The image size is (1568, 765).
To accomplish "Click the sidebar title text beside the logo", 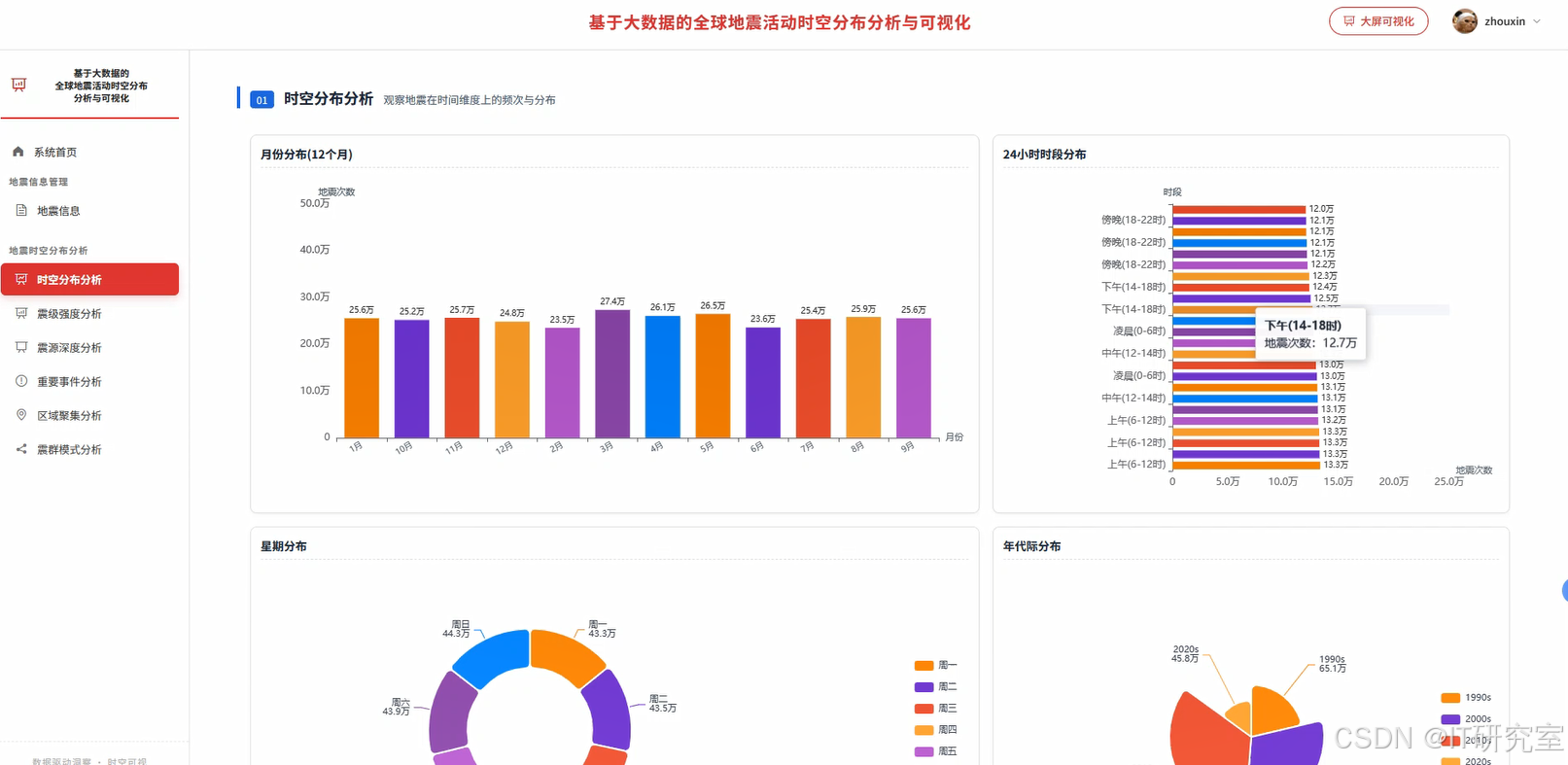I will pyautogui.click(x=101, y=86).
